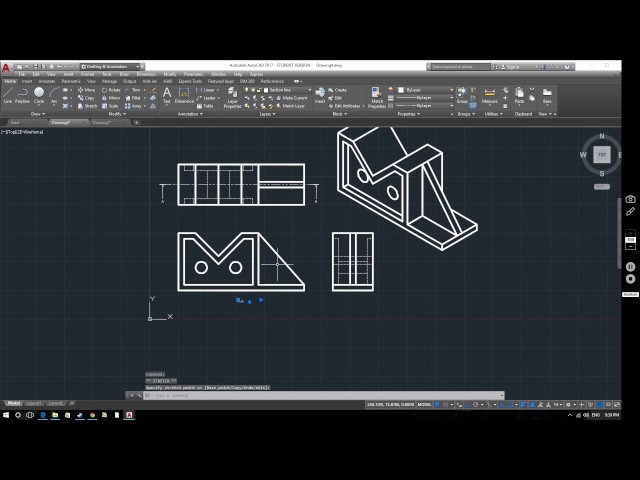Open the AutoCAD application menu
The height and width of the screenshot is (480, 640).
tap(6, 67)
